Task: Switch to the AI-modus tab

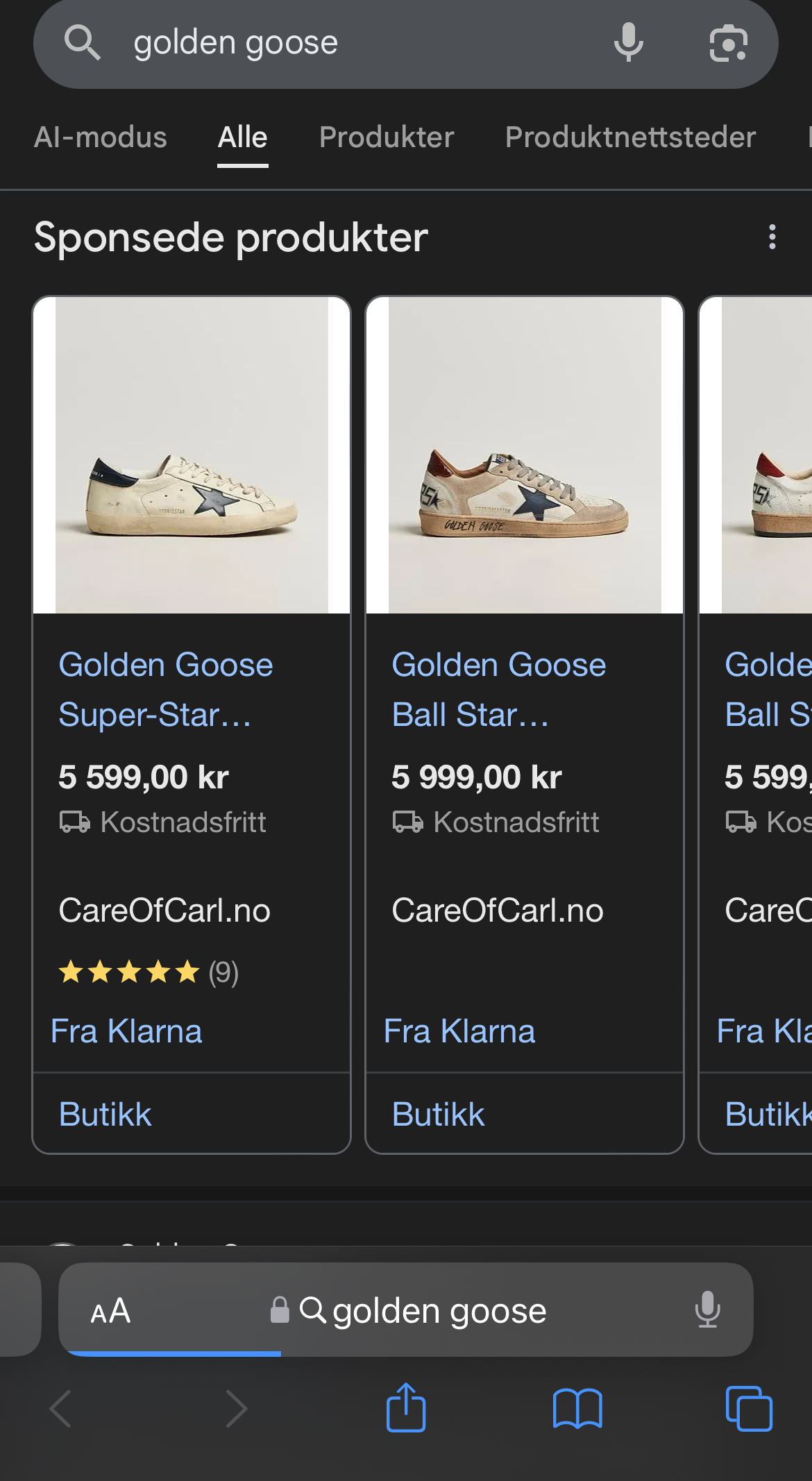Action: (x=101, y=137)
